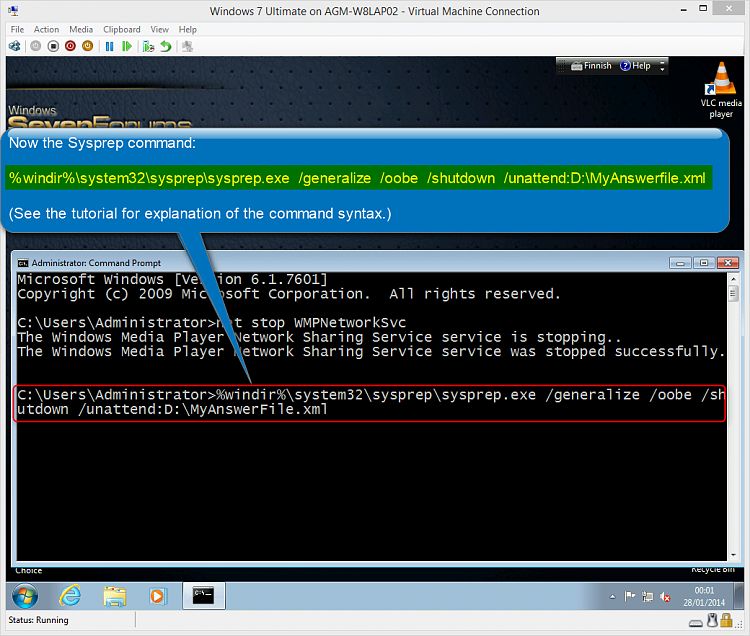
Task: Open the network tray icon
Action: tap(648, 596)
